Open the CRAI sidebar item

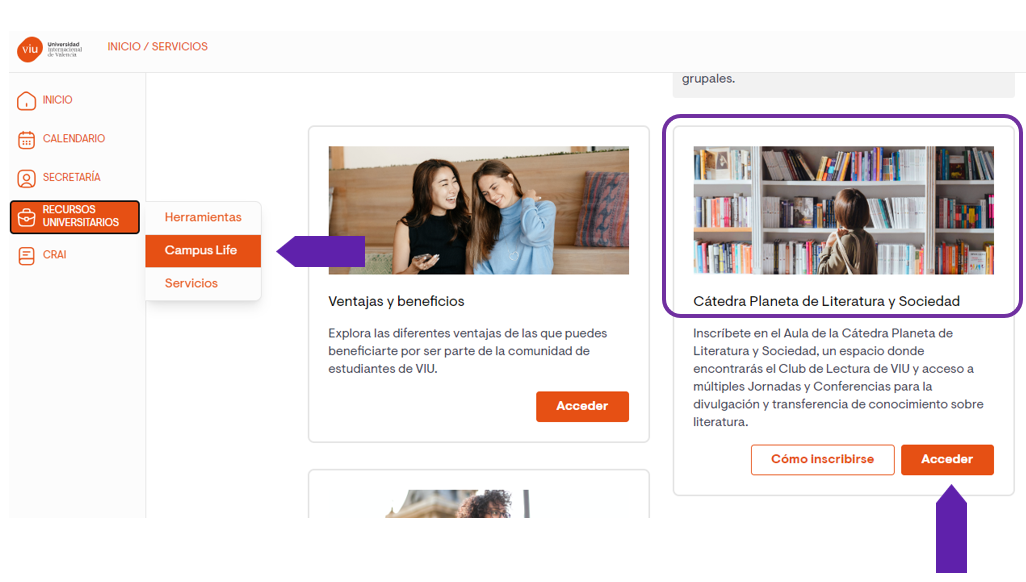54,255
